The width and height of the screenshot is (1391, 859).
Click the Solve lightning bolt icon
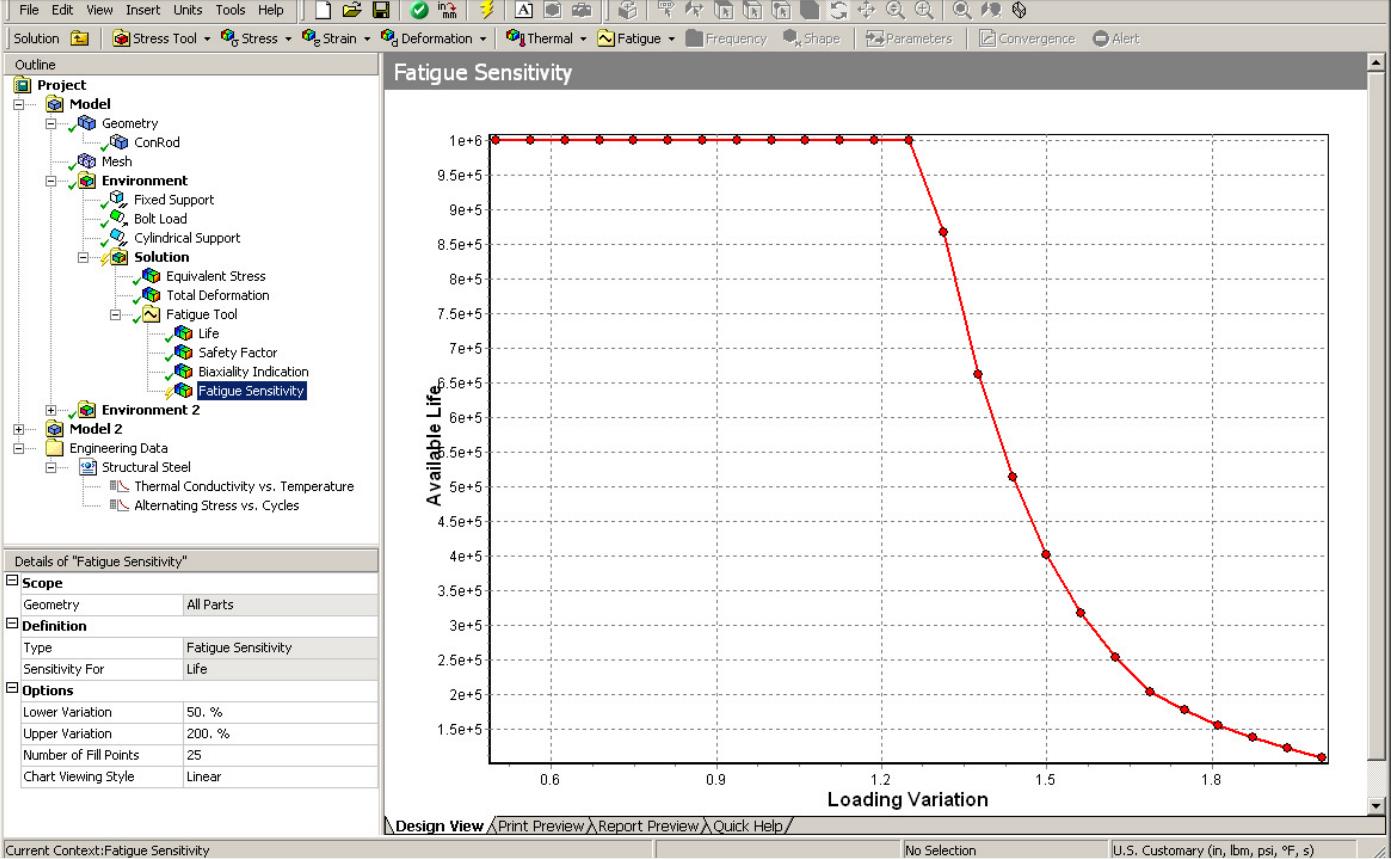coord(487,11)
